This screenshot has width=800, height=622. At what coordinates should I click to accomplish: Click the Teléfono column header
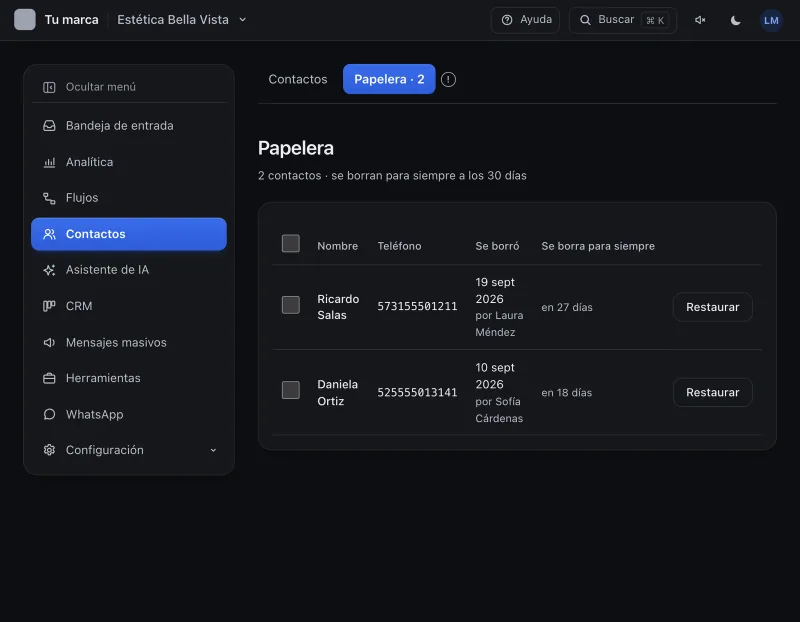[399, 246]
